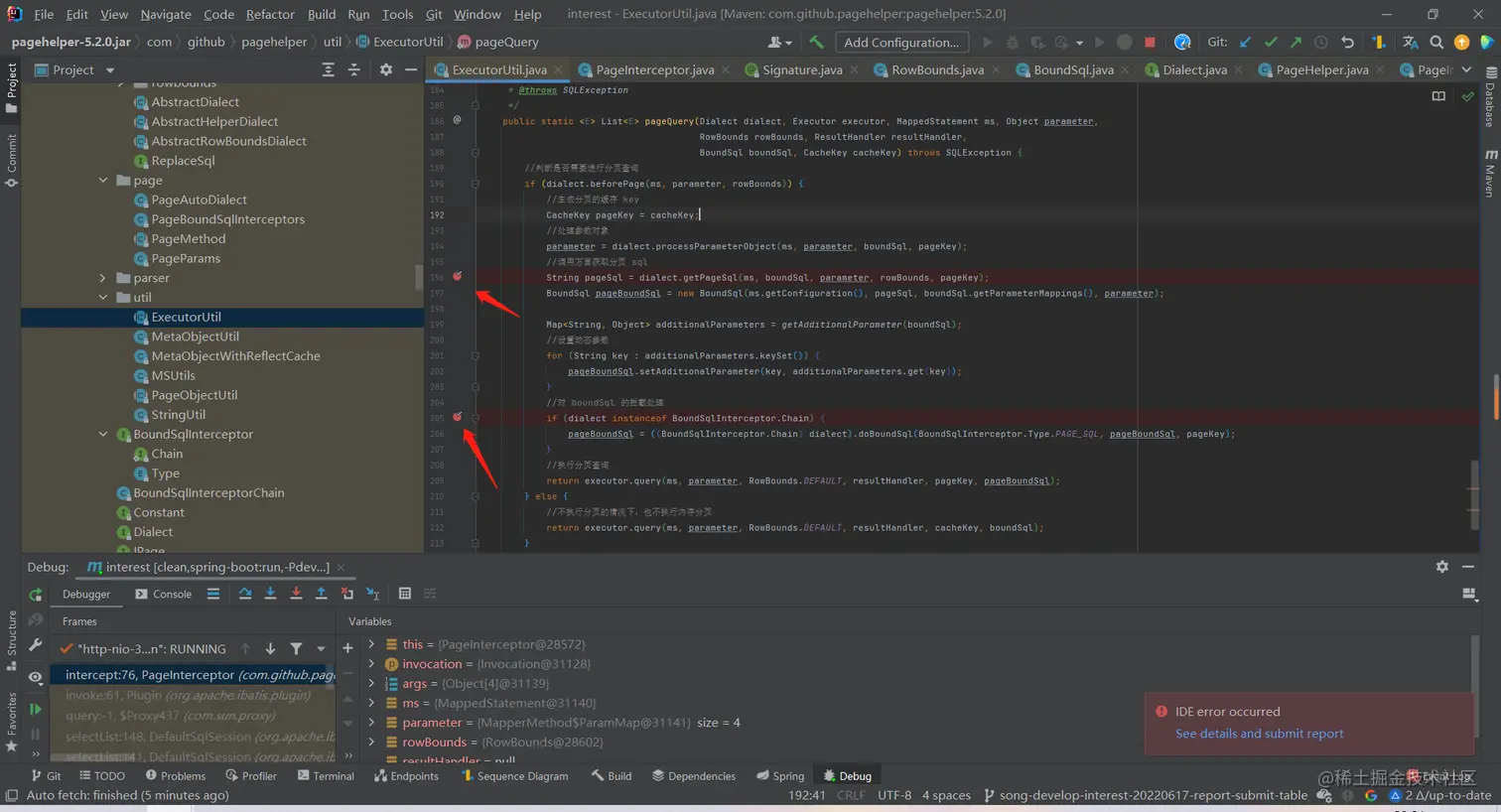This screenshot has width=1501, height=812.
Task: Switch to Dialect.java tab
Action: pyautogui.click(x=1194, y=69)
